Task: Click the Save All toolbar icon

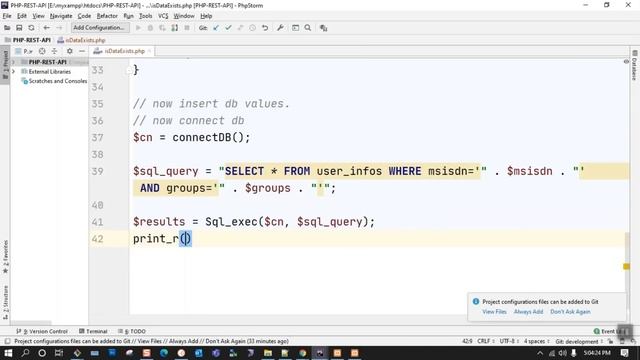Action: coord(19,28)
